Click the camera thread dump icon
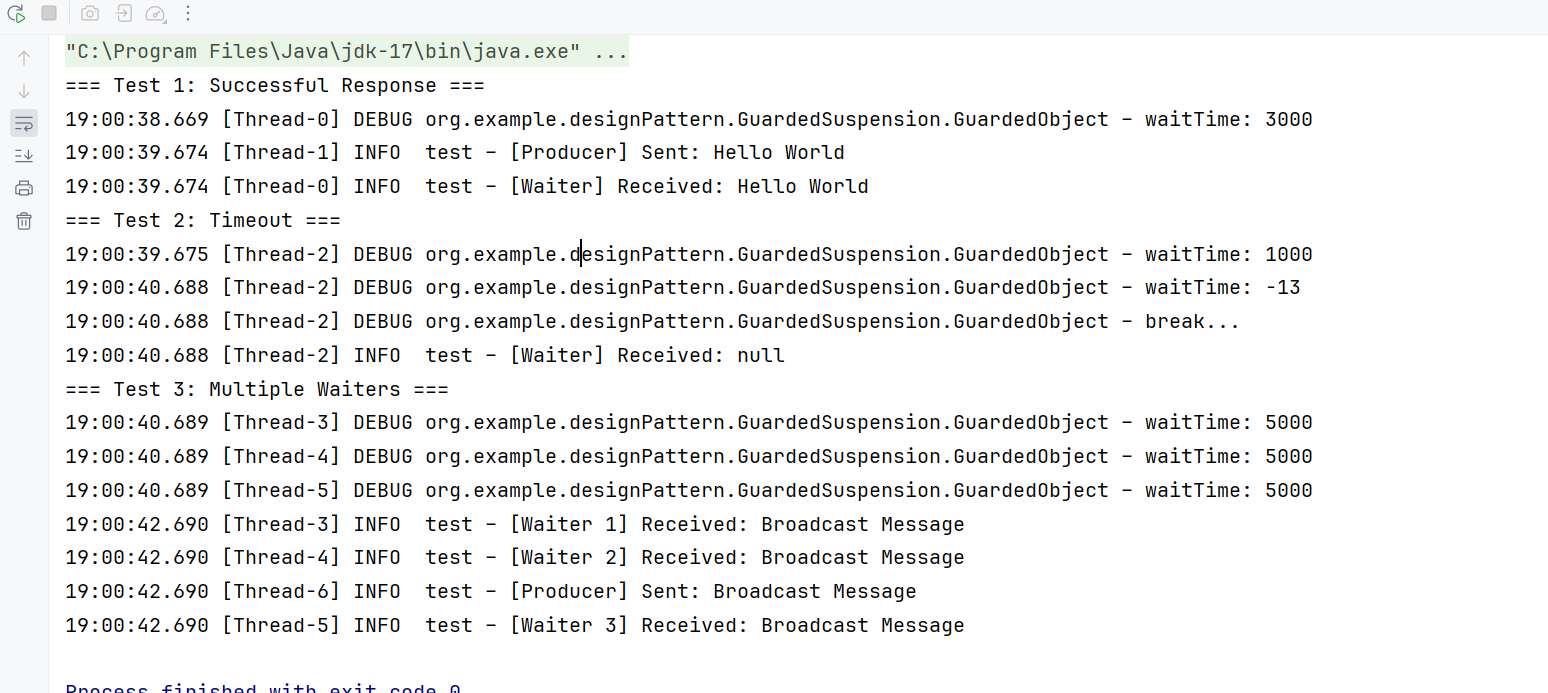1548x693 pixels. 90,13
